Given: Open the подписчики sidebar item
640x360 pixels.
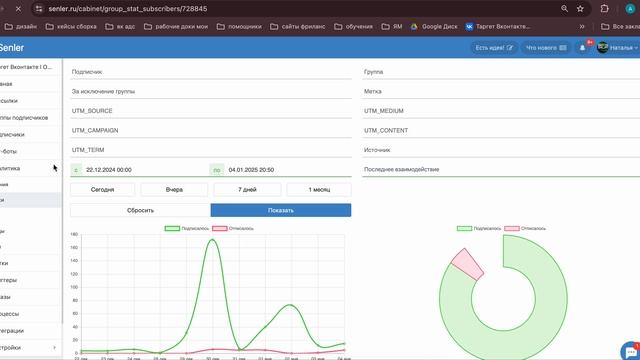Looking at the screenshot, I should 13,135.
